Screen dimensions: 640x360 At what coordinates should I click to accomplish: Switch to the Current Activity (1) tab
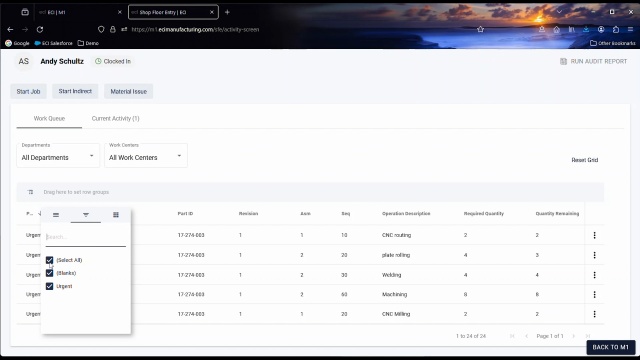click(x=116, y=118)
